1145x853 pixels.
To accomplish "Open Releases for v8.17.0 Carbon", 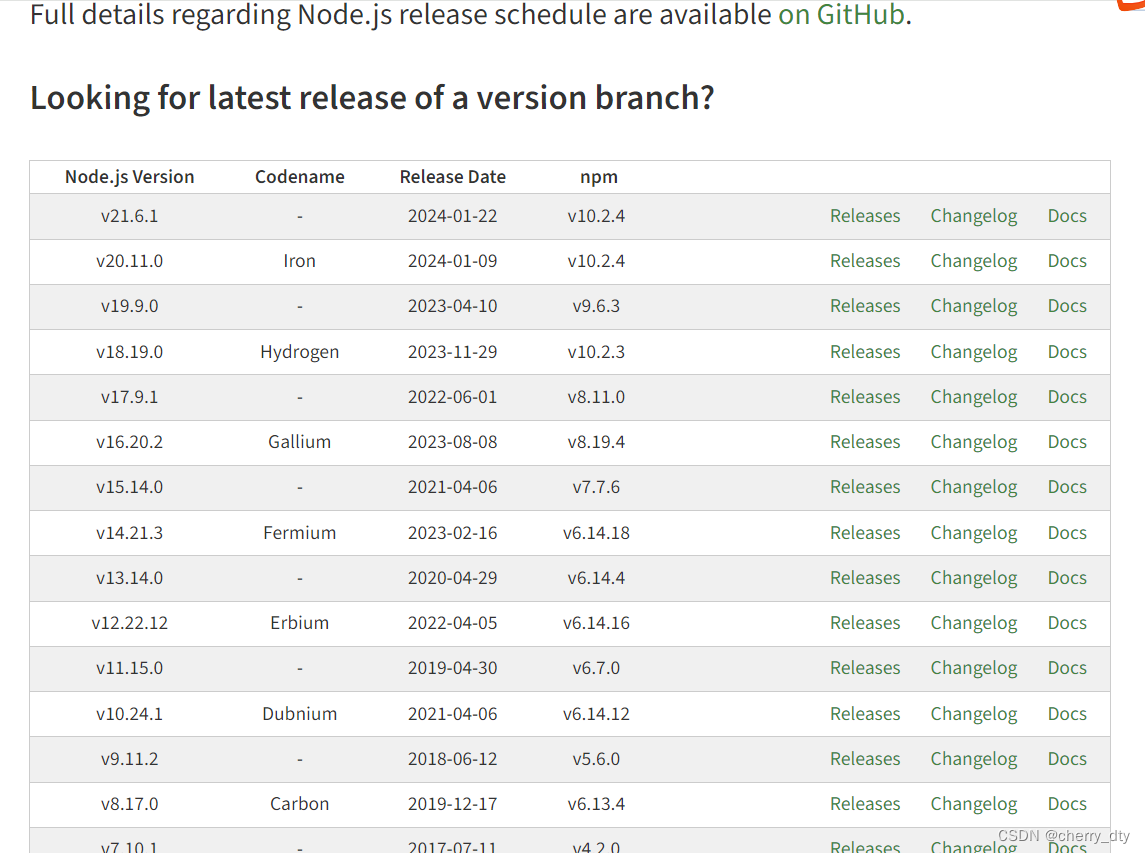I will [x=865, y=804].
